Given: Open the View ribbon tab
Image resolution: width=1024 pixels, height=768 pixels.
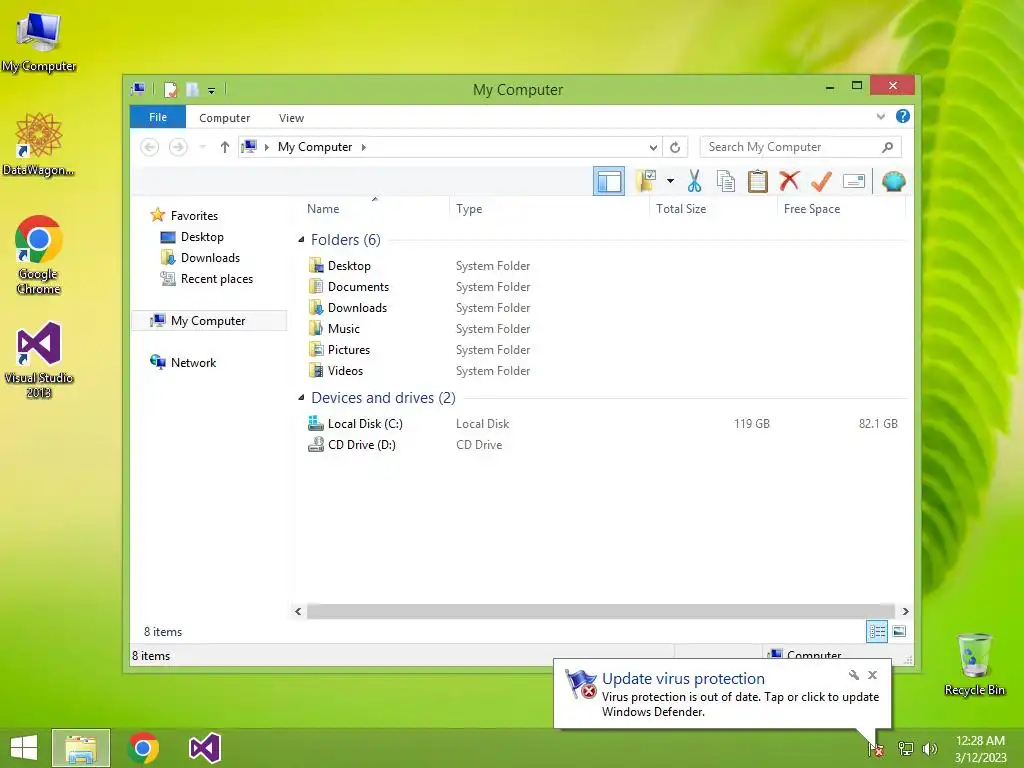Looking at the screenshot, I should 291,118.
